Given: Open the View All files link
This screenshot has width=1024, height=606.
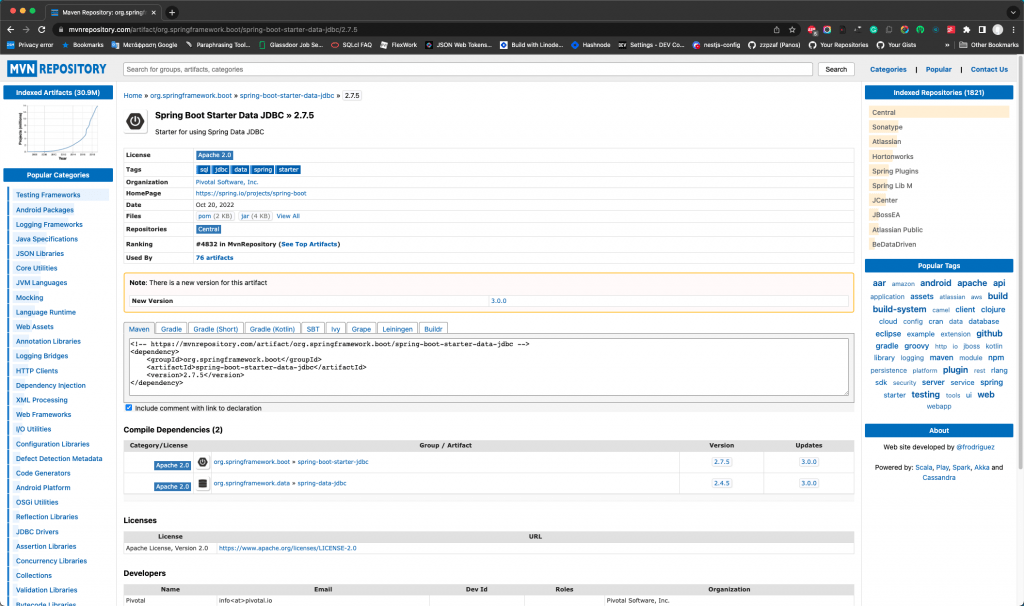Looking at the screenshot, I should pyautogui.click(x=288, y=216).
